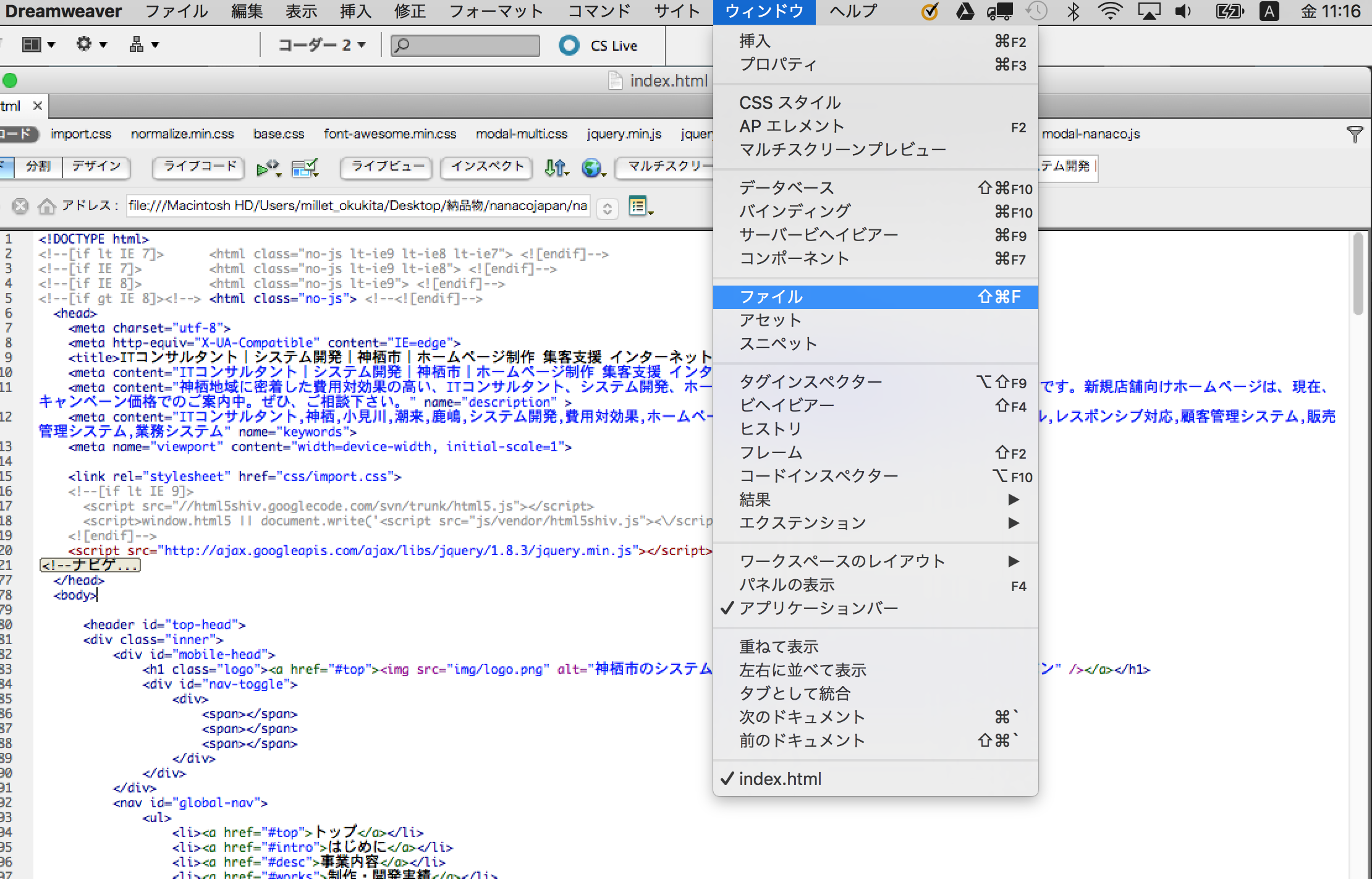The image size is (1372, 879).
Task: Expand the 結果 submenu
Action: pyautogui.click(x=875, y=499)
